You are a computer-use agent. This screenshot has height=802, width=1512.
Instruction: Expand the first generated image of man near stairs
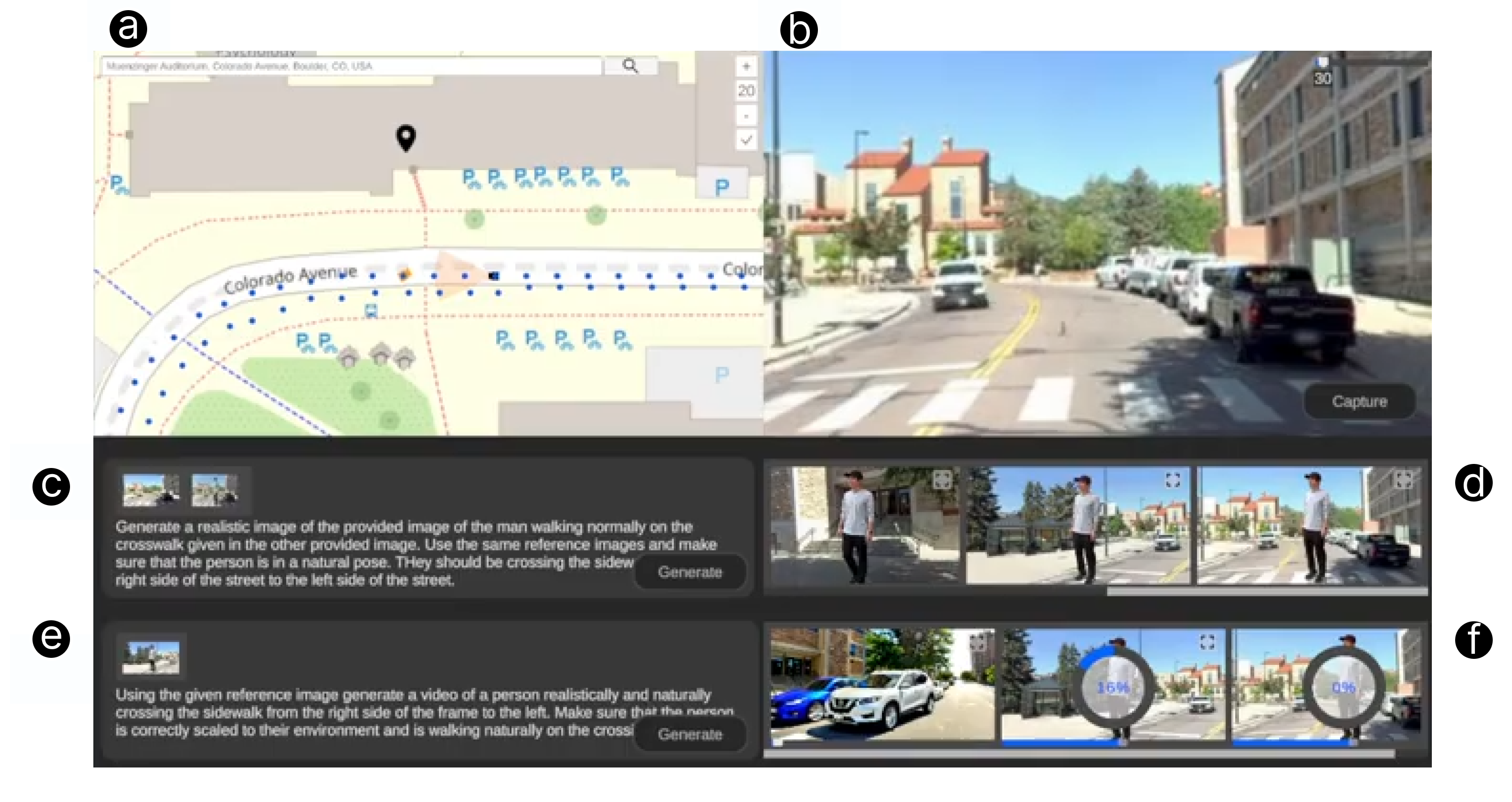click(x=942, y=479)
